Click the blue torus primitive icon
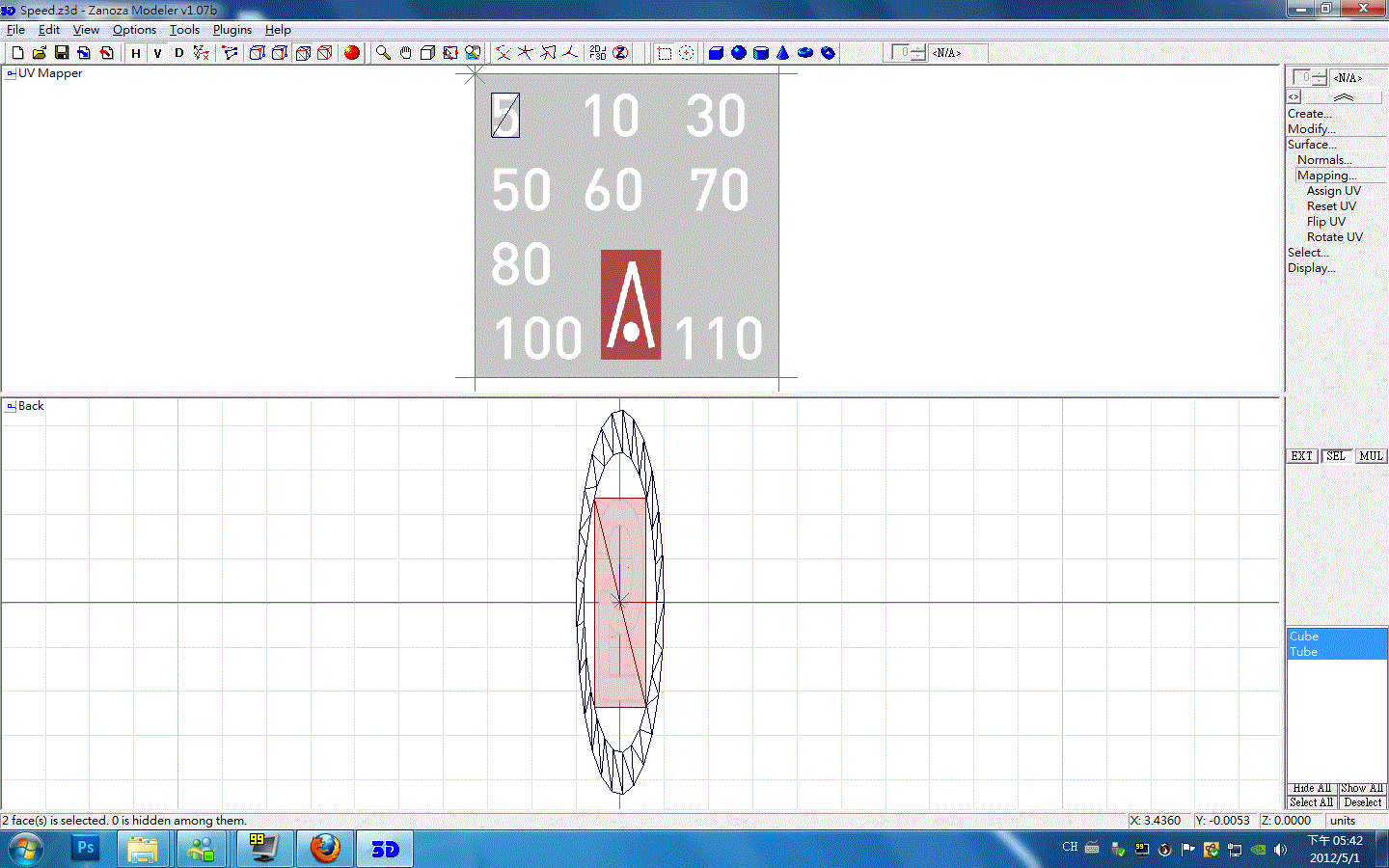This screenshot has height=868, width=1389. [805, 53]
